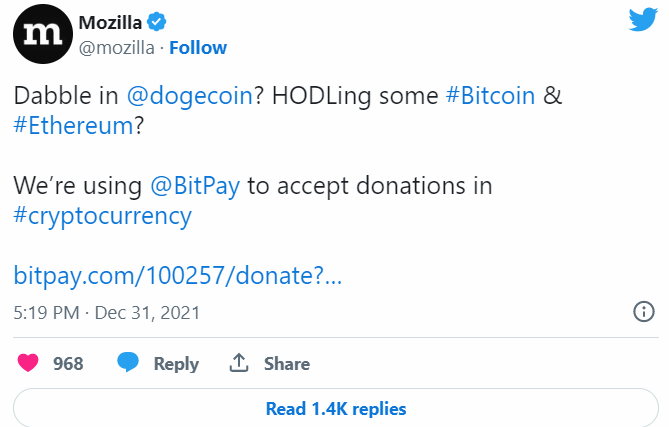Click the Share text label
Image resolution: width=669 pixels, height=427 pixels.
287,364
